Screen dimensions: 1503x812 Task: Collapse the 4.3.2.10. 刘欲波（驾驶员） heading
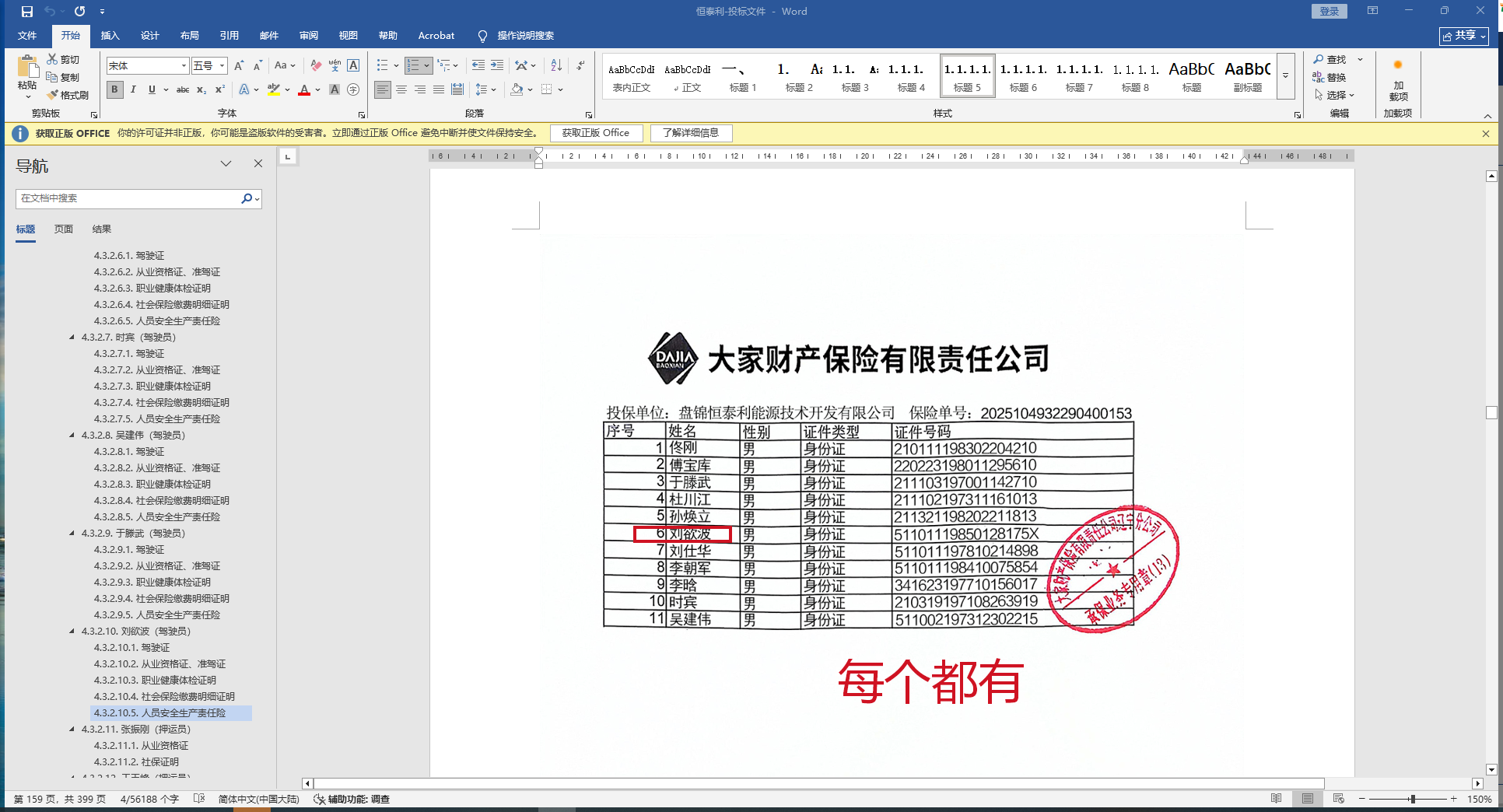coord(72,632)
